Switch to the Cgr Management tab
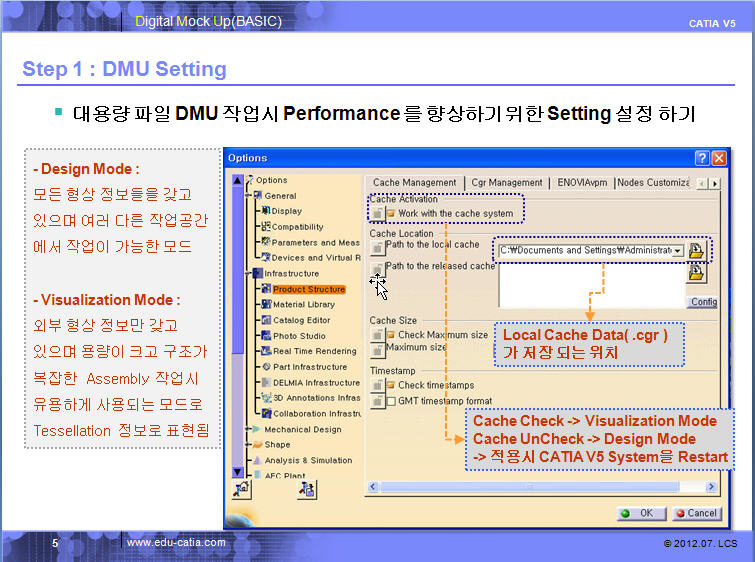The height and width of the screenshot is (562, 755). tap(506, 183)
